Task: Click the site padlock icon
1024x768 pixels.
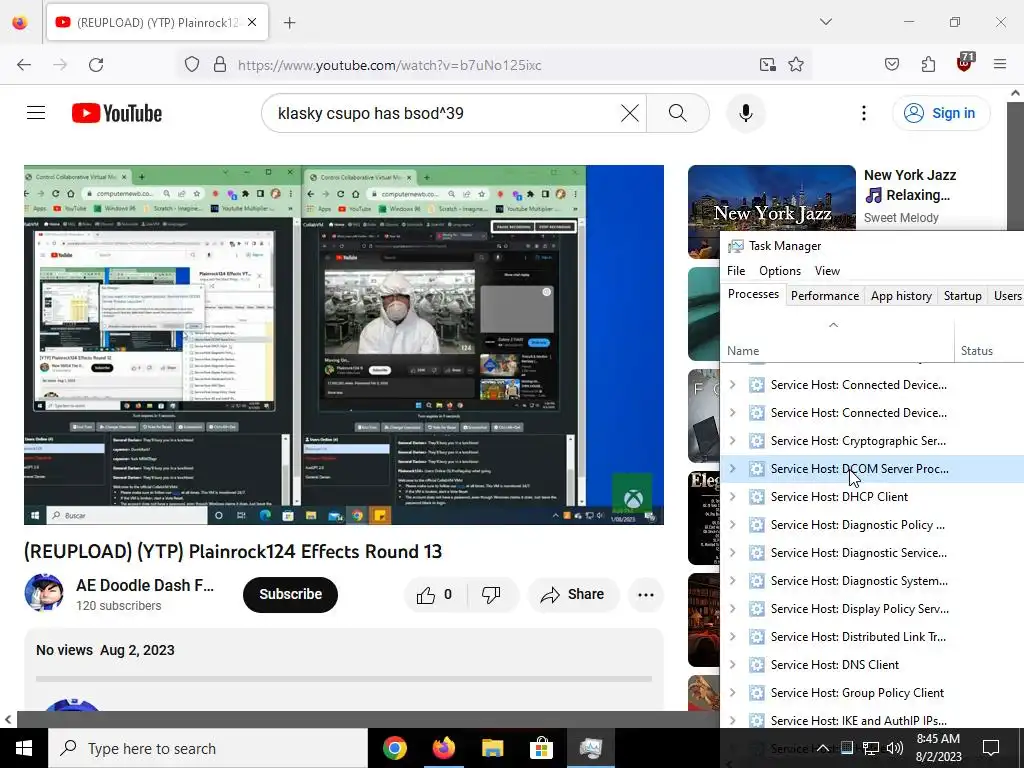Action: tap(220, 65)
